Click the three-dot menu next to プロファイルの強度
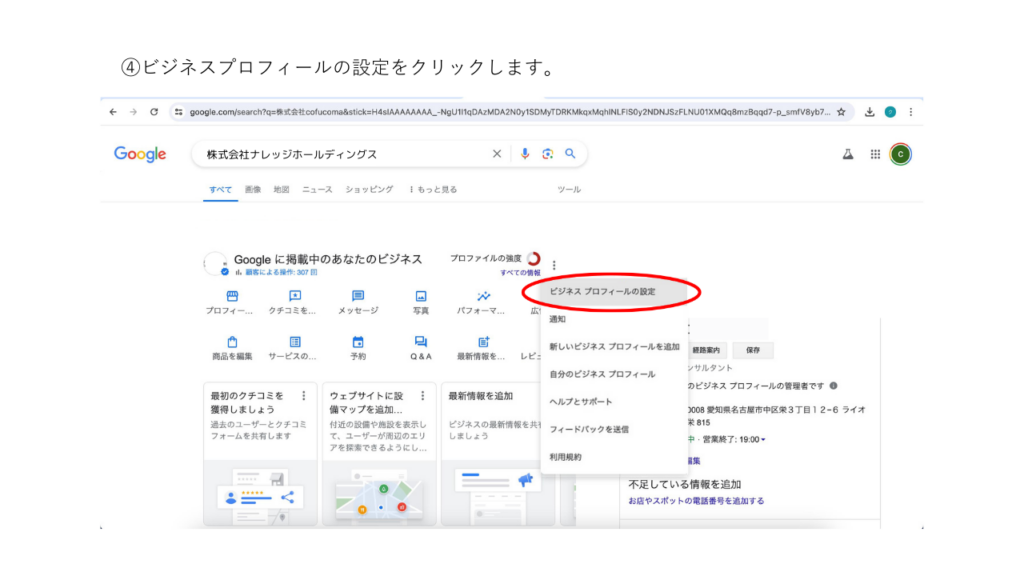 [554, 265]
